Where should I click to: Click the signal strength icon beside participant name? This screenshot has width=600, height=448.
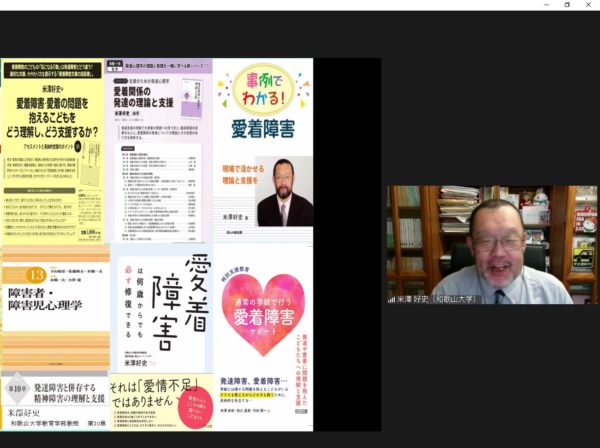point(391,300)
